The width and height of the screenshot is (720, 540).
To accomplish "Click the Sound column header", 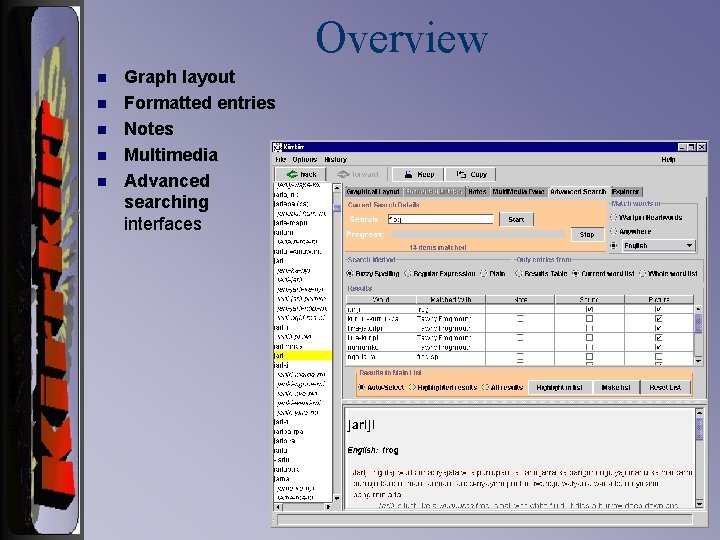I will pyautogui.click(x=589, y=299).
